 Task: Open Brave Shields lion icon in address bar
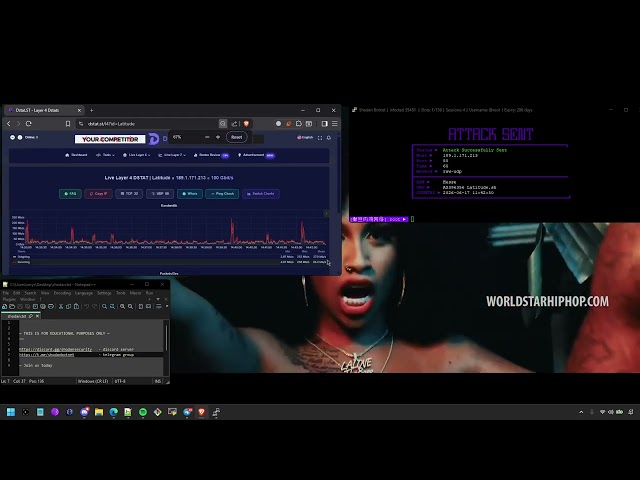[246, 124]
